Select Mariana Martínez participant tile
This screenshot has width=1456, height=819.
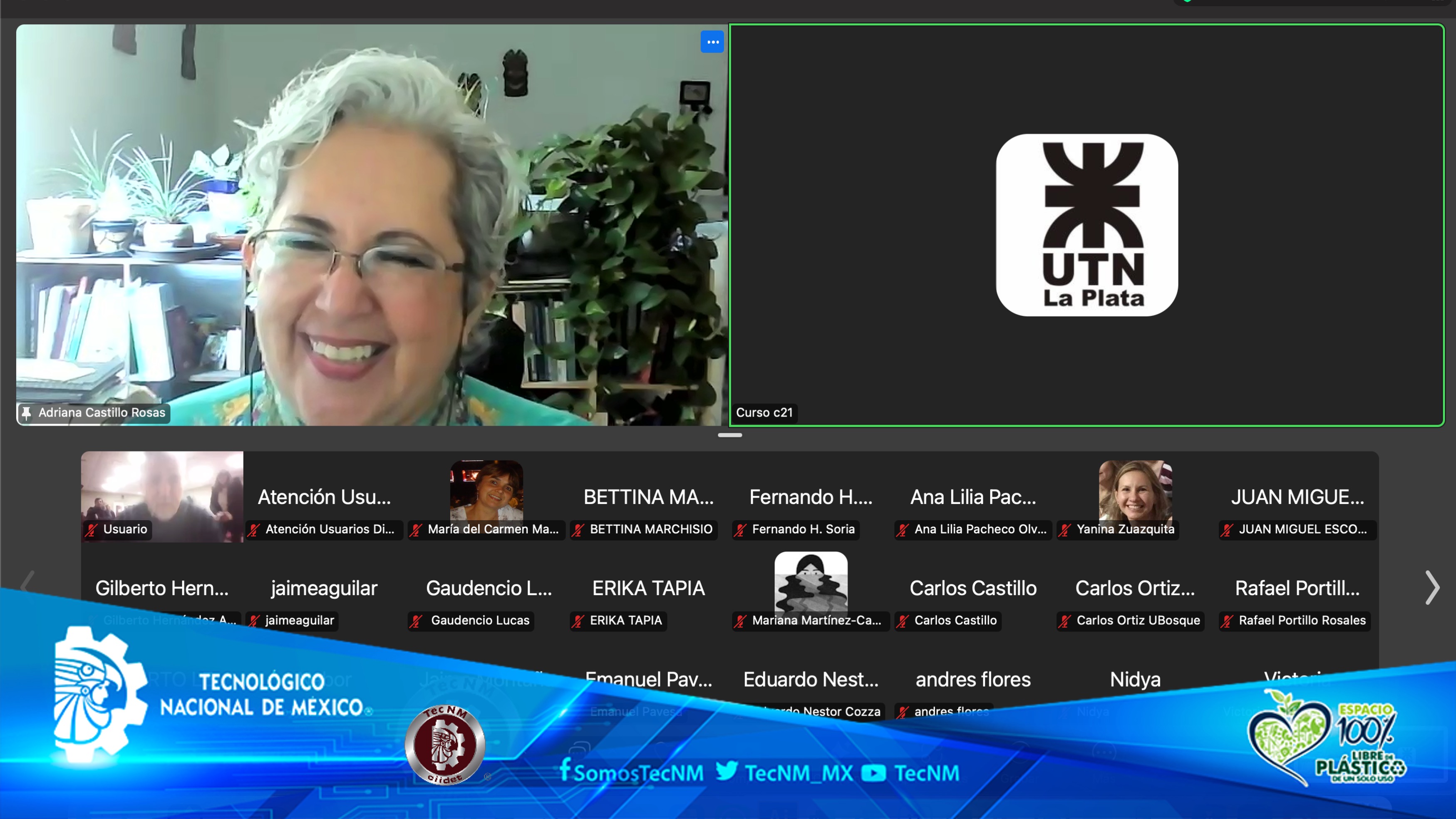point(811,588)
